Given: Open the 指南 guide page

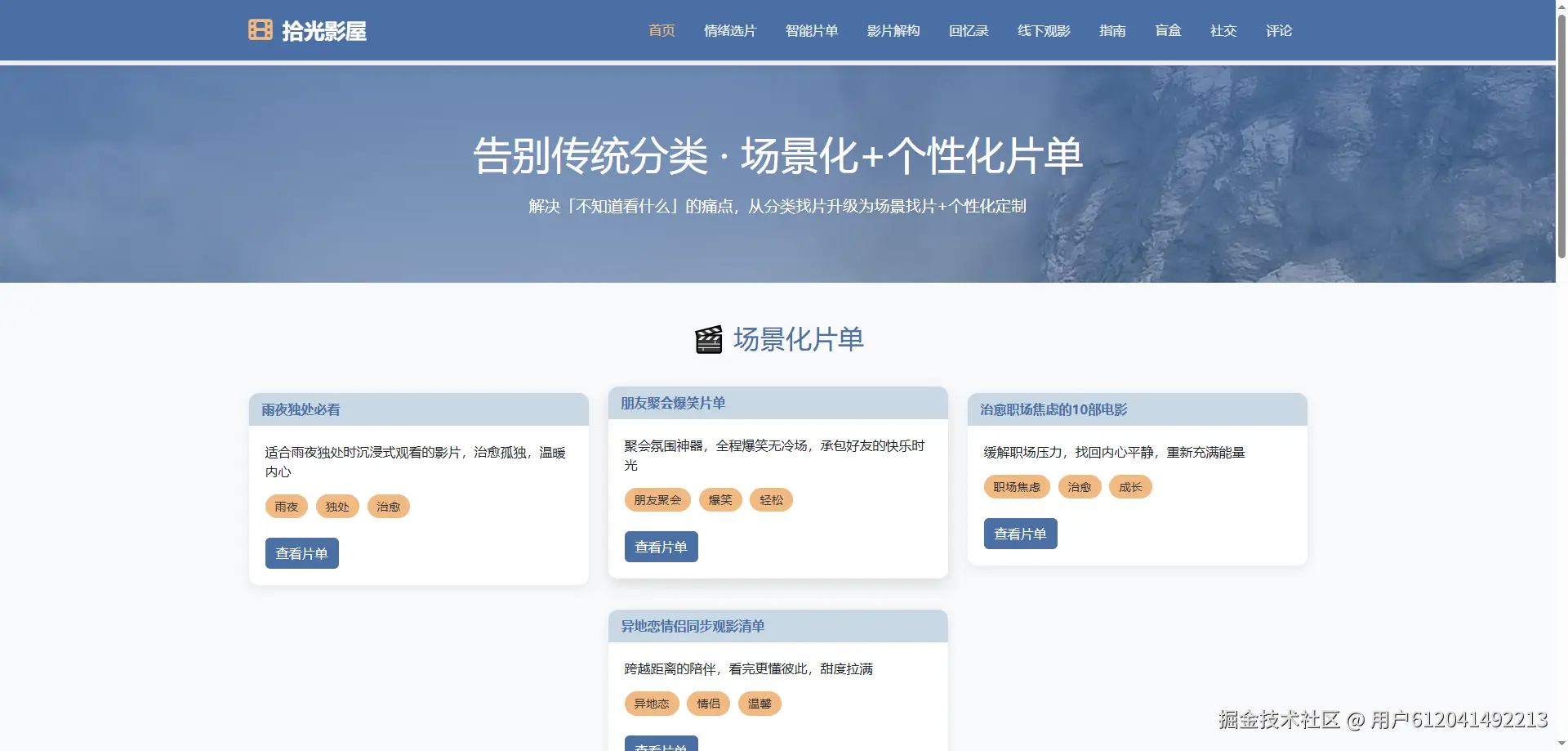Looking at the screenshot, I should tap(1111, 30).
